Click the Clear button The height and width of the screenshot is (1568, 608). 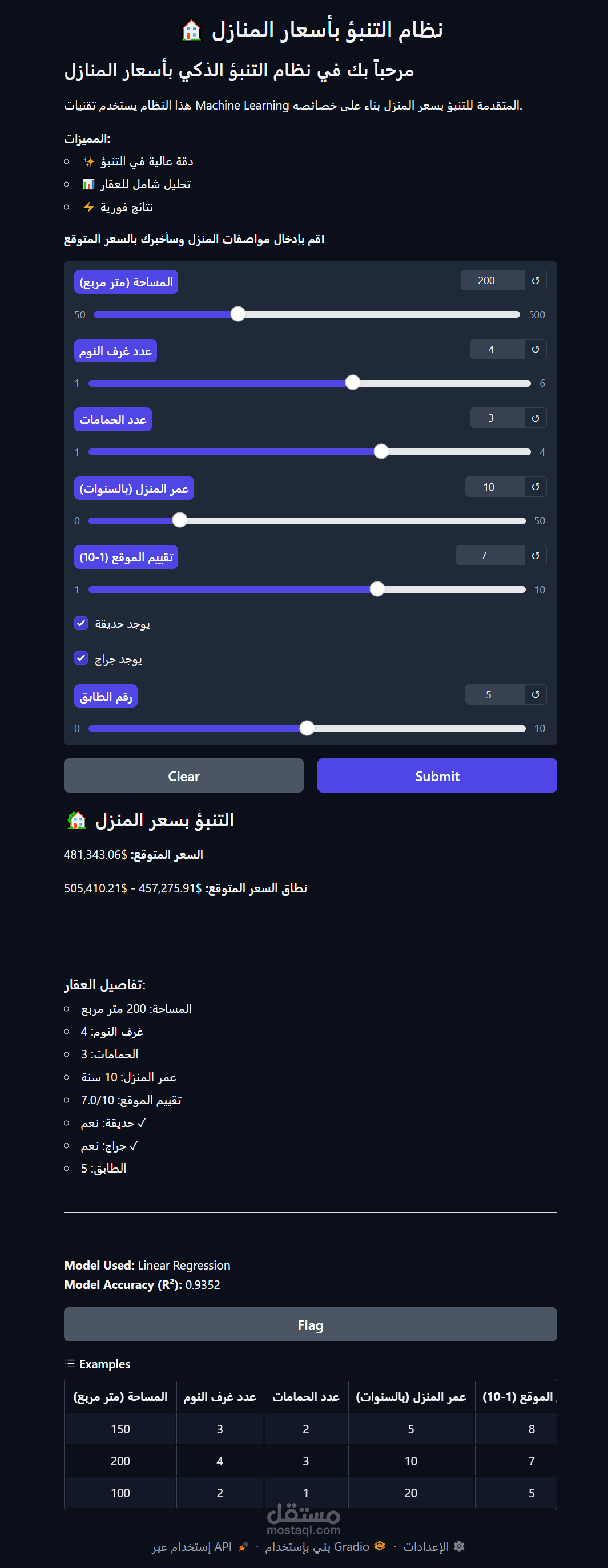click(x=183, y=775)
